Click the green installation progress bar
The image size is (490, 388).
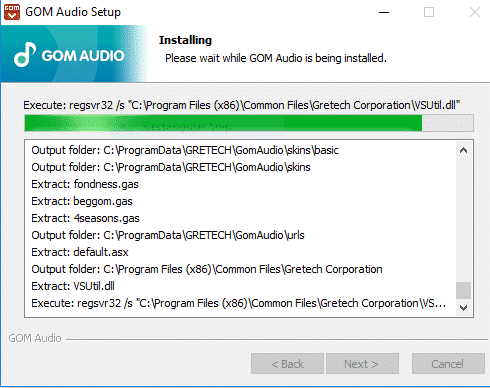click(x=249, y=123)
